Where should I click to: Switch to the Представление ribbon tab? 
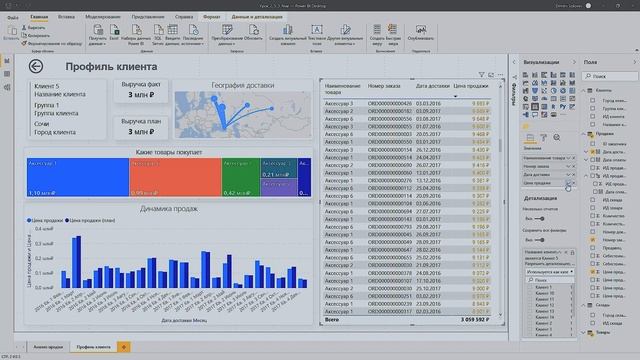pyautogui.click(x=148, y=17)
